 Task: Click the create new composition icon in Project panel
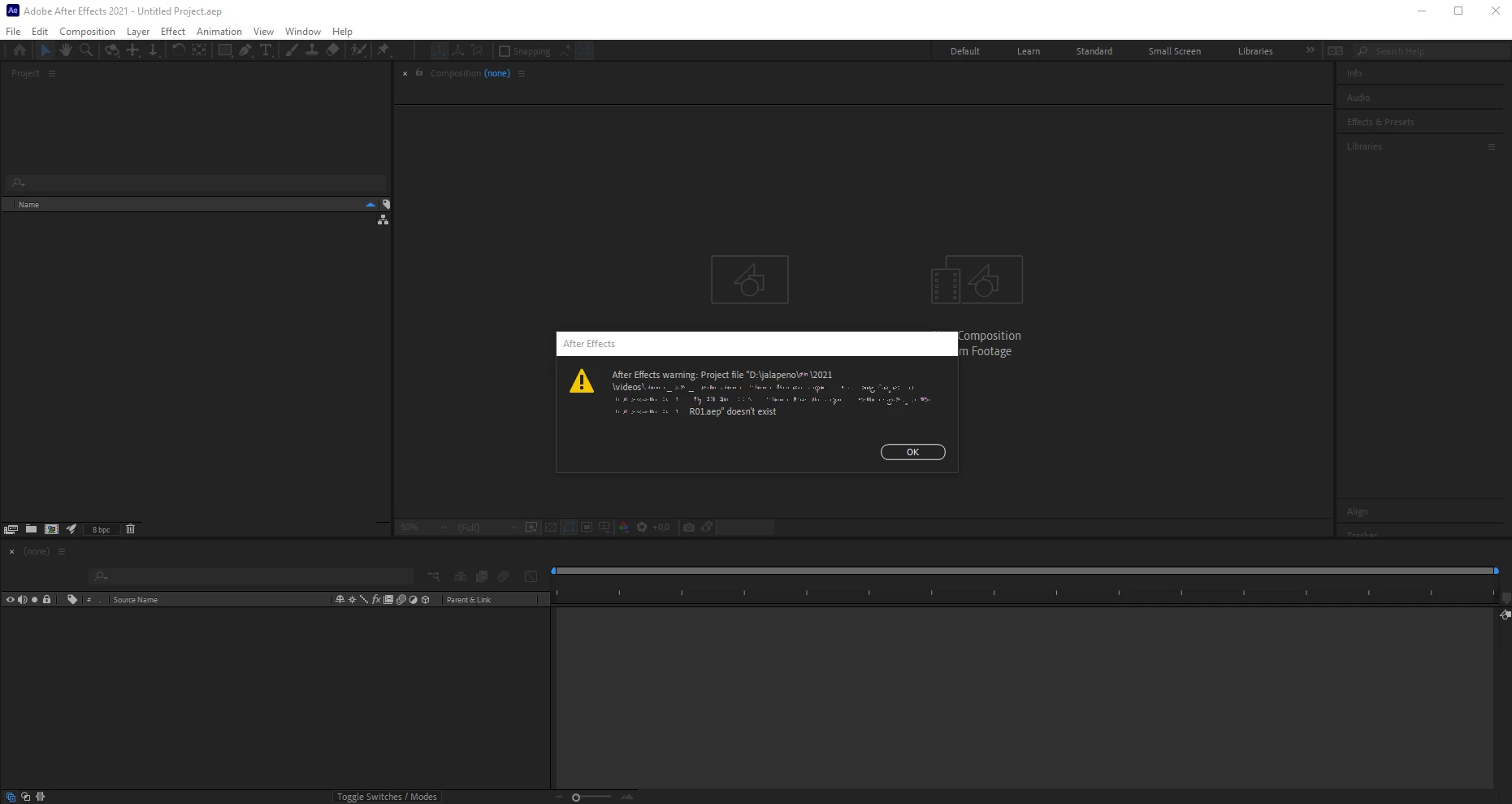tap(51, 529)
